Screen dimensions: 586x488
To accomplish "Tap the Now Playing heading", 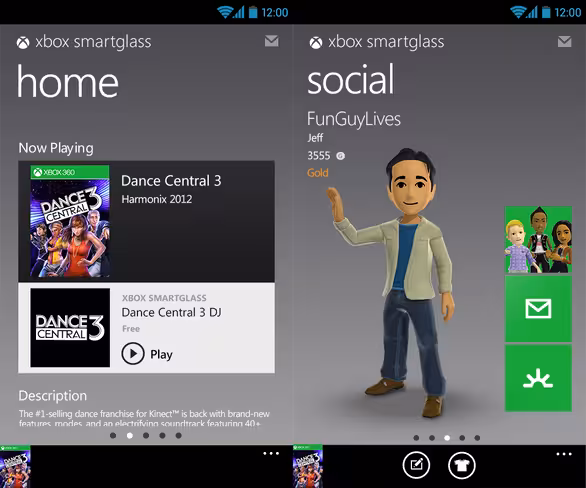I will [x=56, y=148].
